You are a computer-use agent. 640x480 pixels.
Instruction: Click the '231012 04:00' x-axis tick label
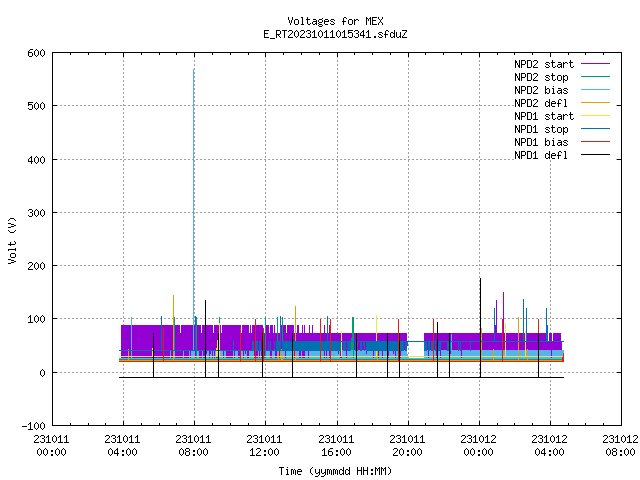549,446
